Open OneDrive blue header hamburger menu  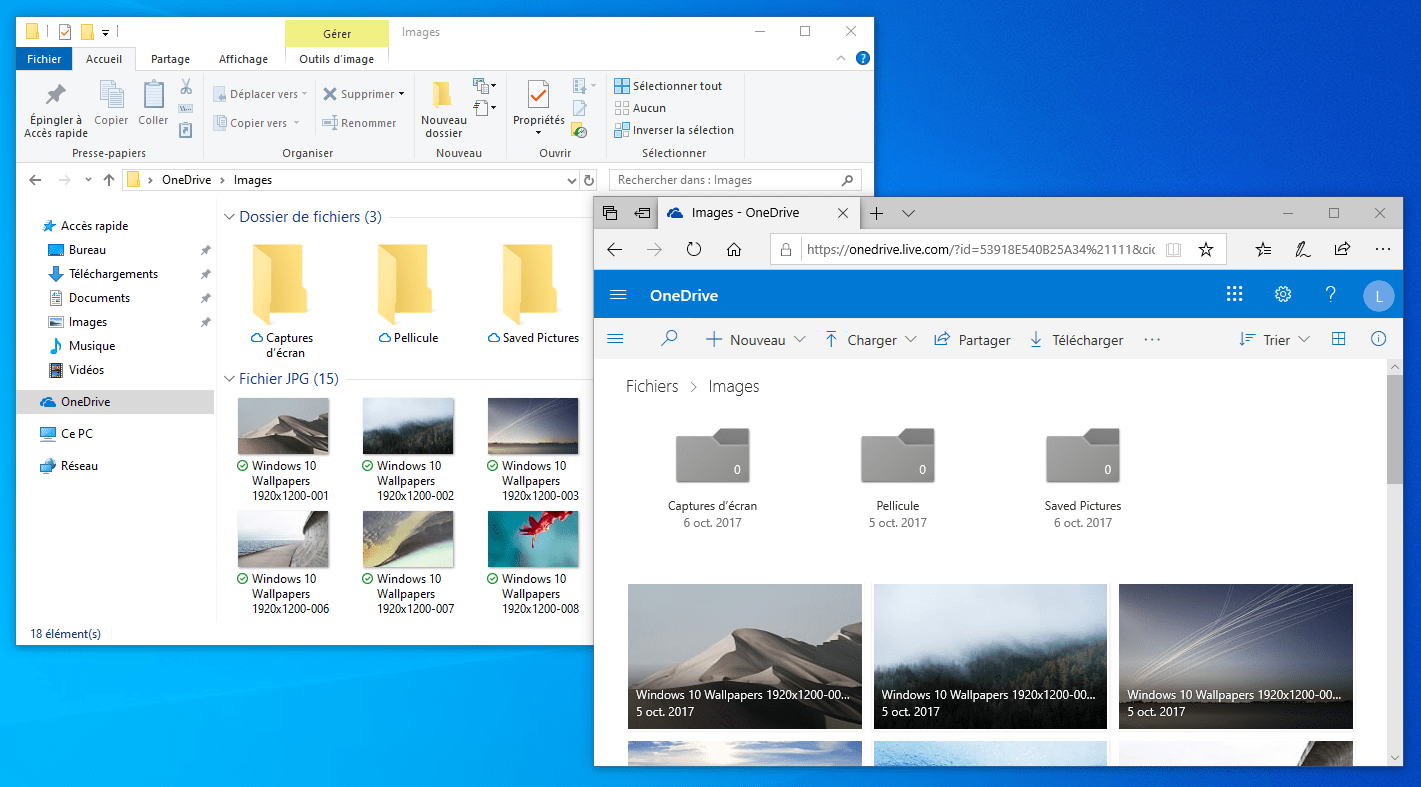click(x=618, y=295)
